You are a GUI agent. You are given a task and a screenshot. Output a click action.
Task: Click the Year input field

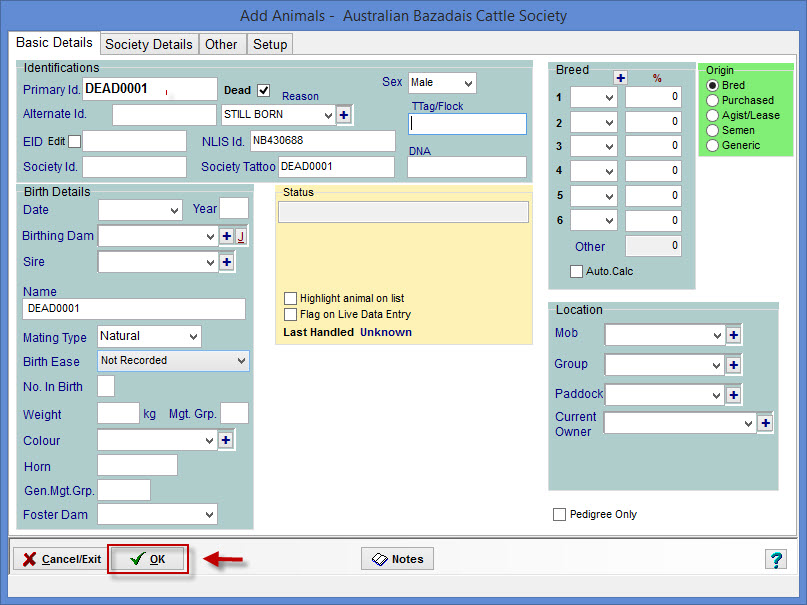234,208
